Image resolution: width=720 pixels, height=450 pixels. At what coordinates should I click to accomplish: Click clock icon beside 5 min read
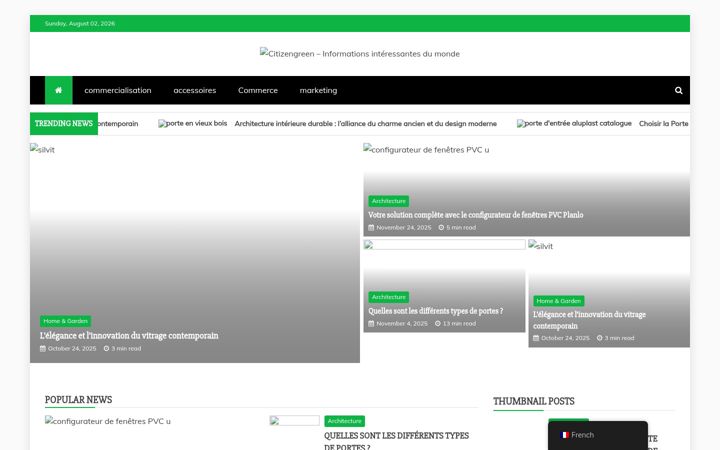[x=441, y=227]
